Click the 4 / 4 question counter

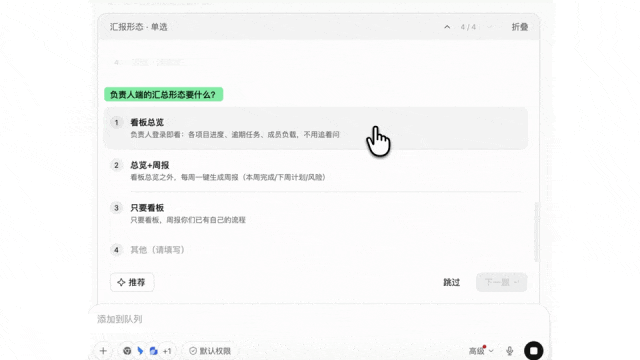point(468,27)
